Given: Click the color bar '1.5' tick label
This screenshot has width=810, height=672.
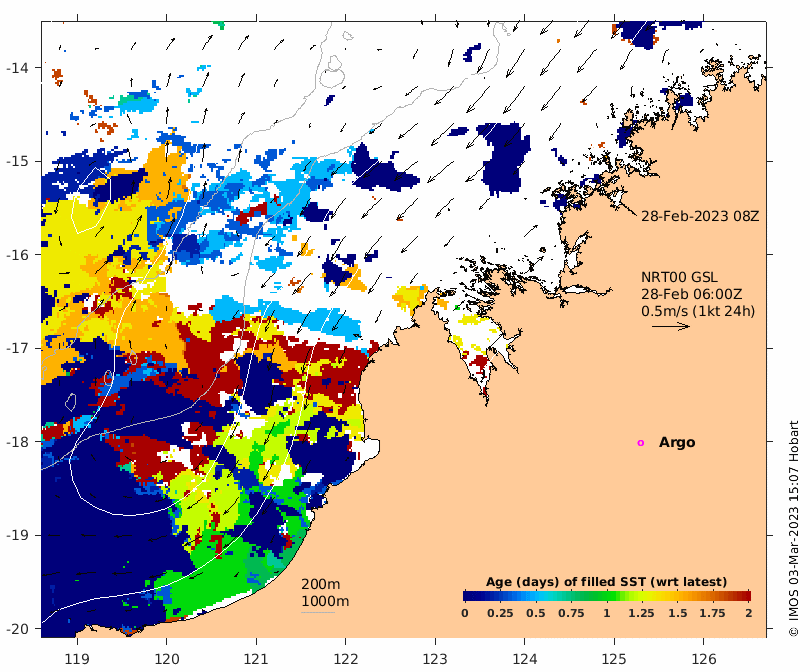Looking at the screenshot, I should click(x=678, y=613).
